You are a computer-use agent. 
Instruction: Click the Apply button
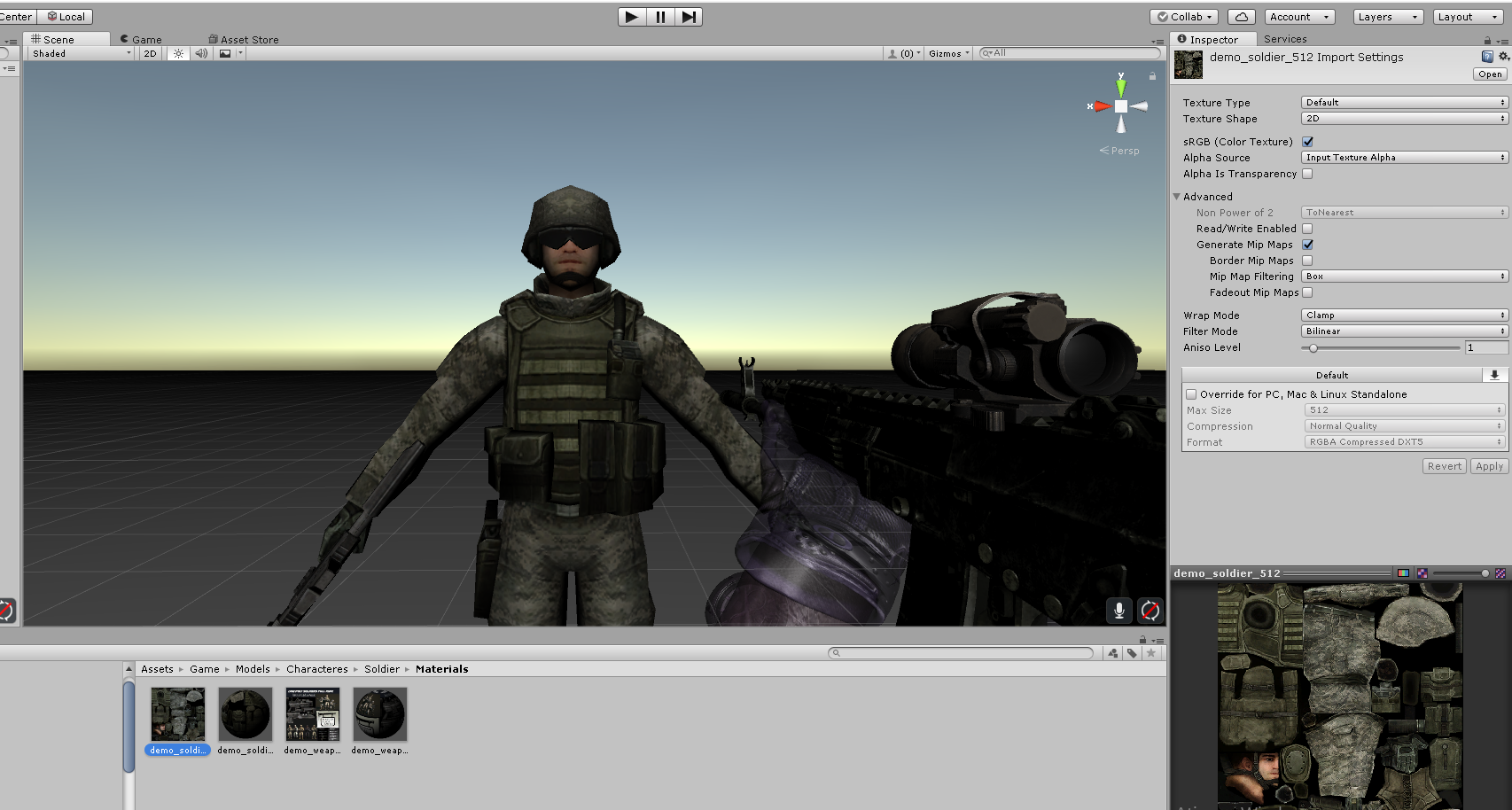(1489, 466)
